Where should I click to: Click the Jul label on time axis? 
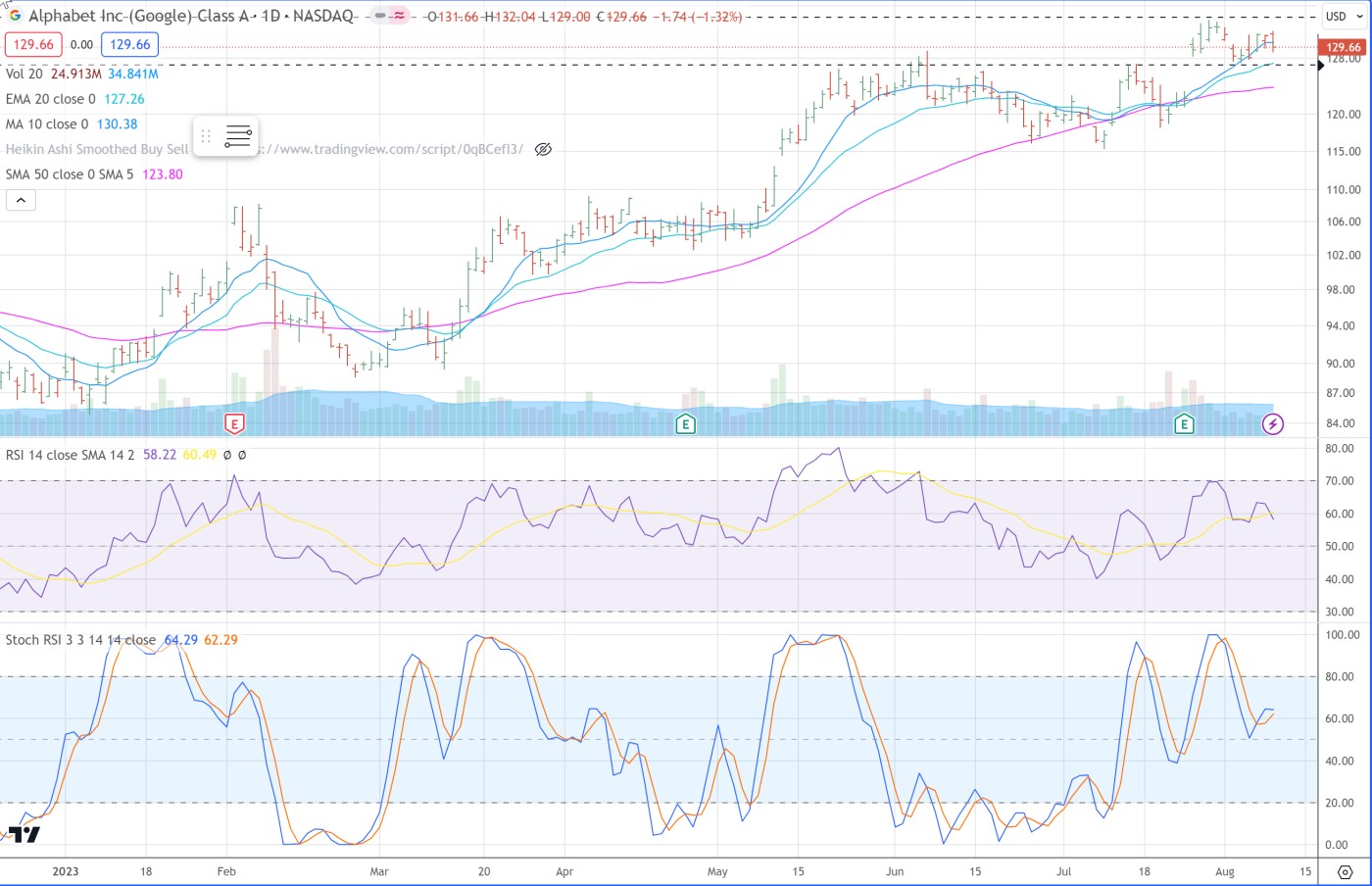(1064, 871)
